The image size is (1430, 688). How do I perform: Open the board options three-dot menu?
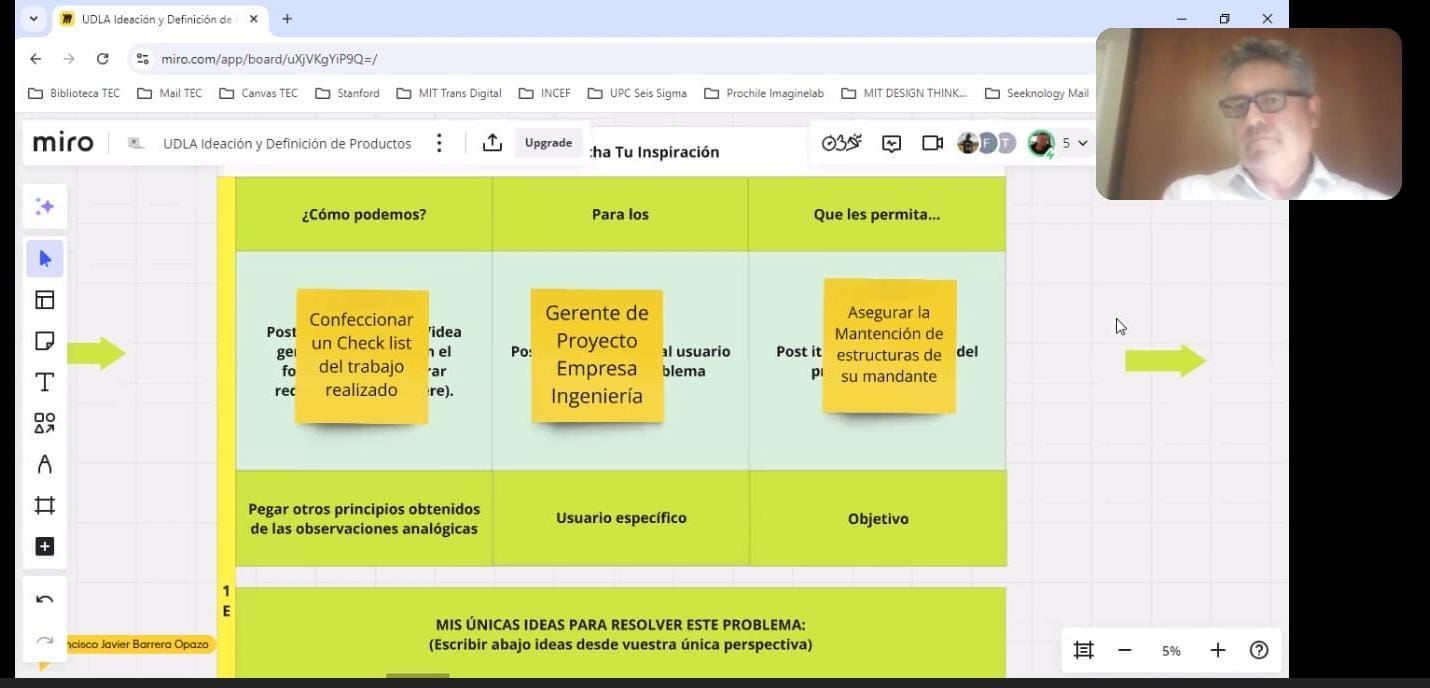tap(439, 143)
